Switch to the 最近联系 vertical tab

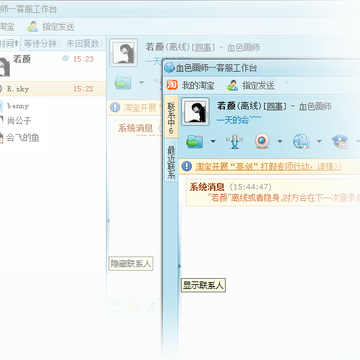171,161
